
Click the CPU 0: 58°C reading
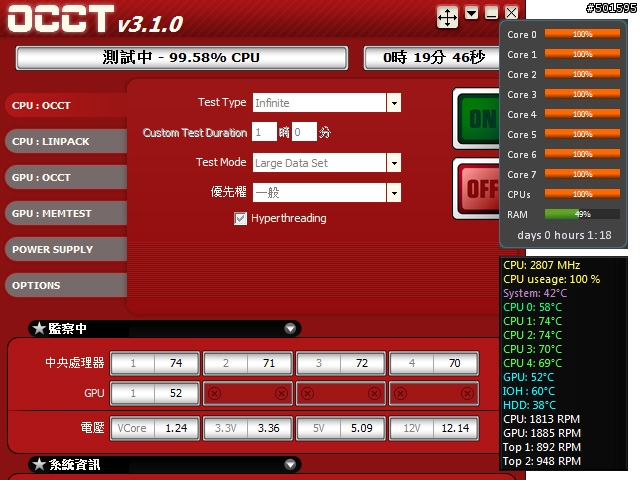pos(533,307)
